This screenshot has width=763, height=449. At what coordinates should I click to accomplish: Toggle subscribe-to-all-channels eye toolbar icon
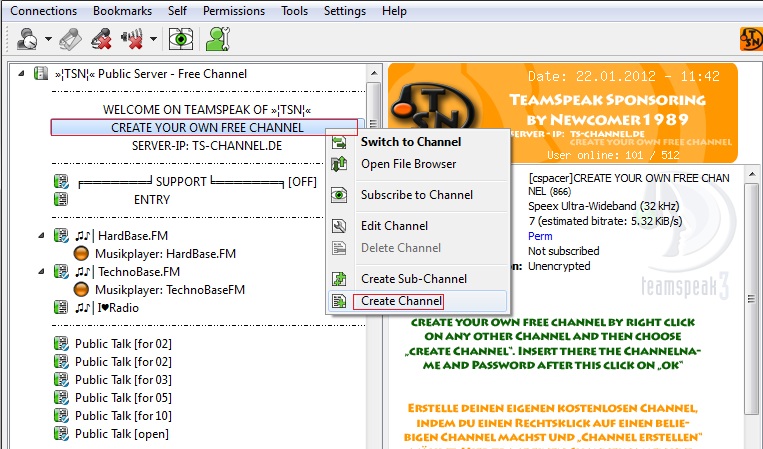pos(181,39)
